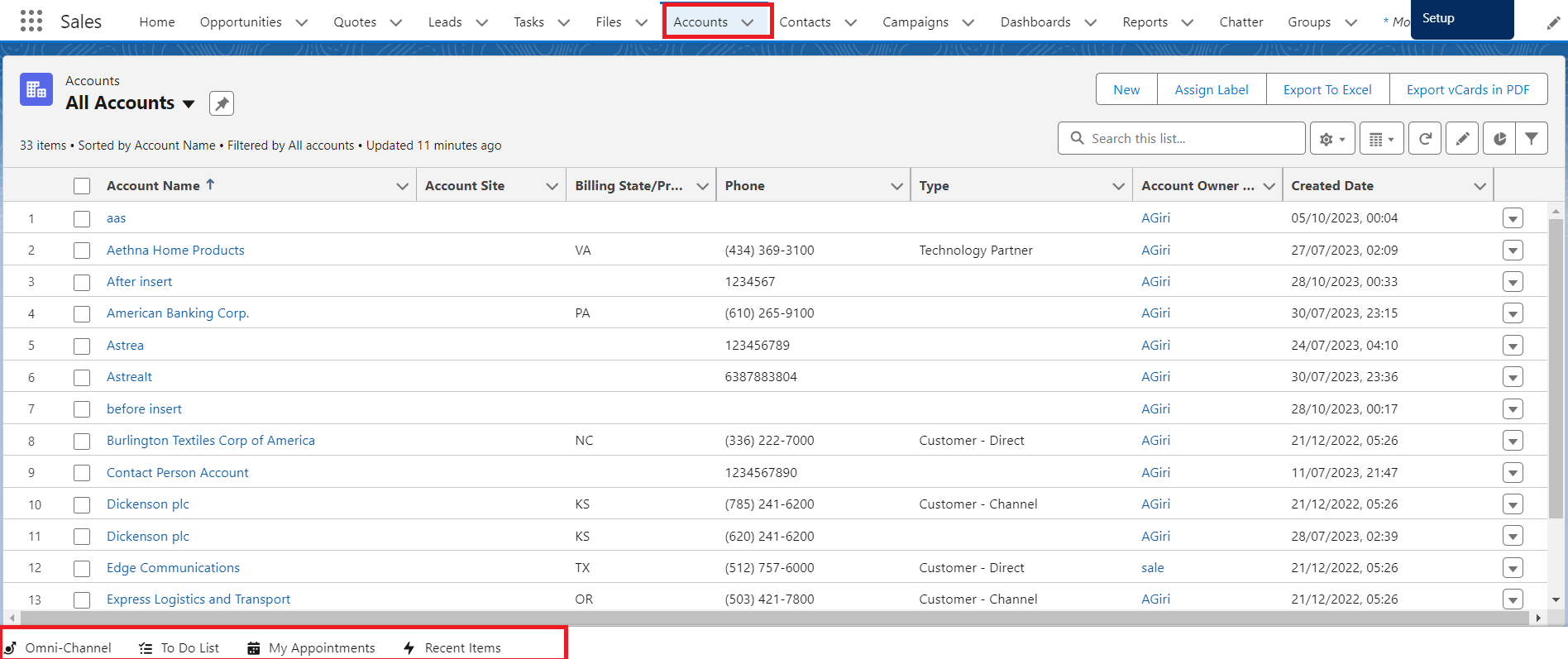Open Account Site column menu

coord(552,186)
